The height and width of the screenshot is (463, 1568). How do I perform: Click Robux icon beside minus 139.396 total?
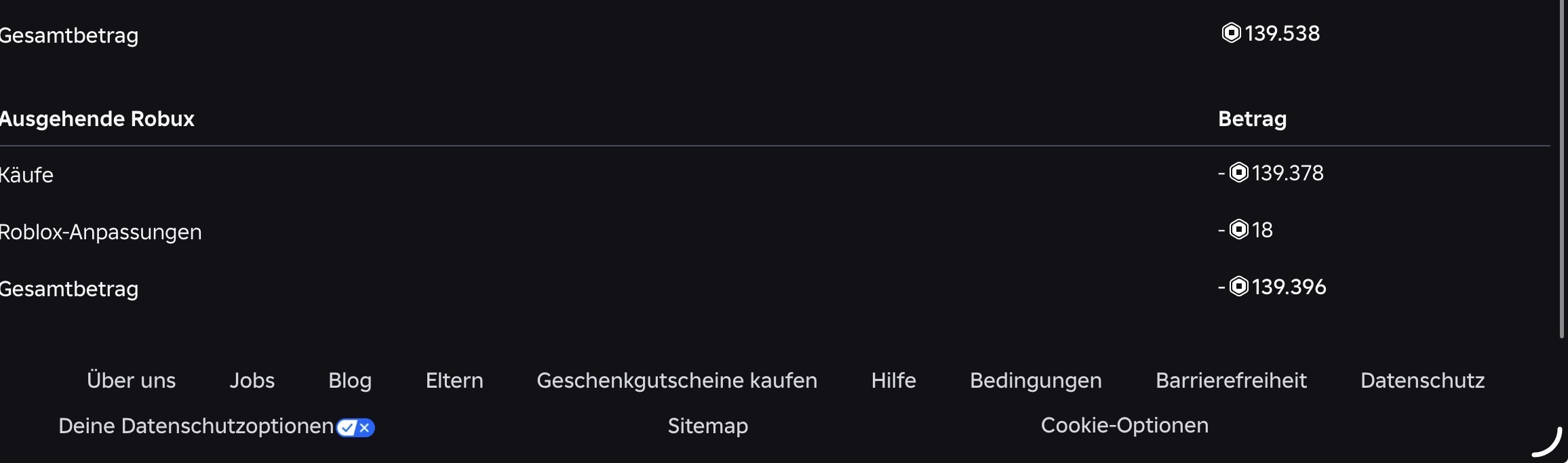(1238, 287)
